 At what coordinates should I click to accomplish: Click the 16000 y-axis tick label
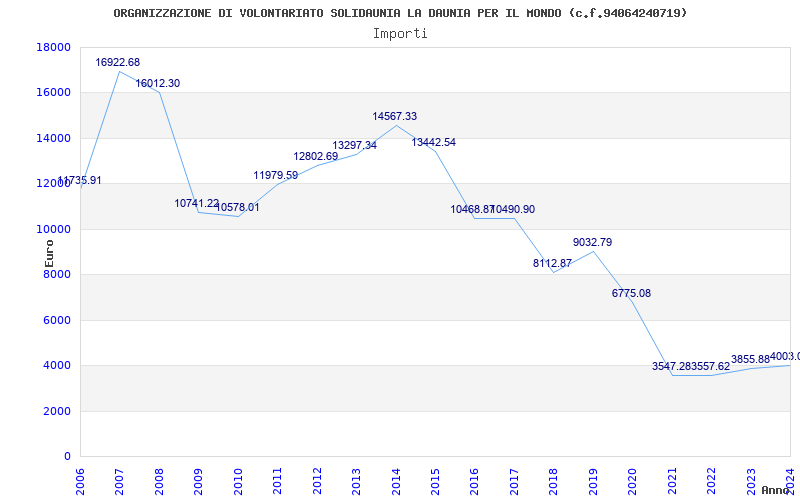(x=54, y=93)
